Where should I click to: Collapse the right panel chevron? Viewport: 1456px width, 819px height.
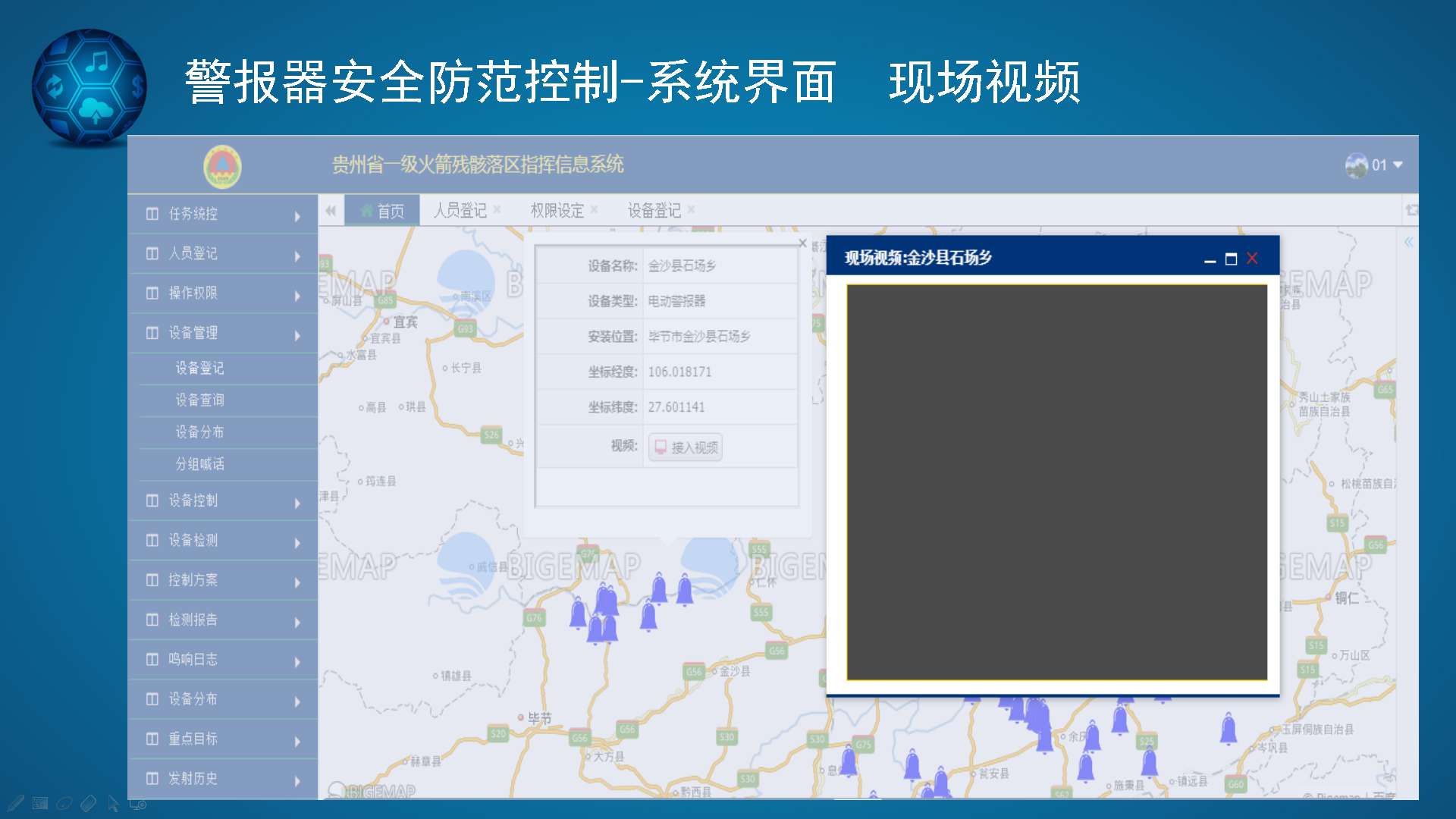pyautogui.click(x=1408, y=242)
